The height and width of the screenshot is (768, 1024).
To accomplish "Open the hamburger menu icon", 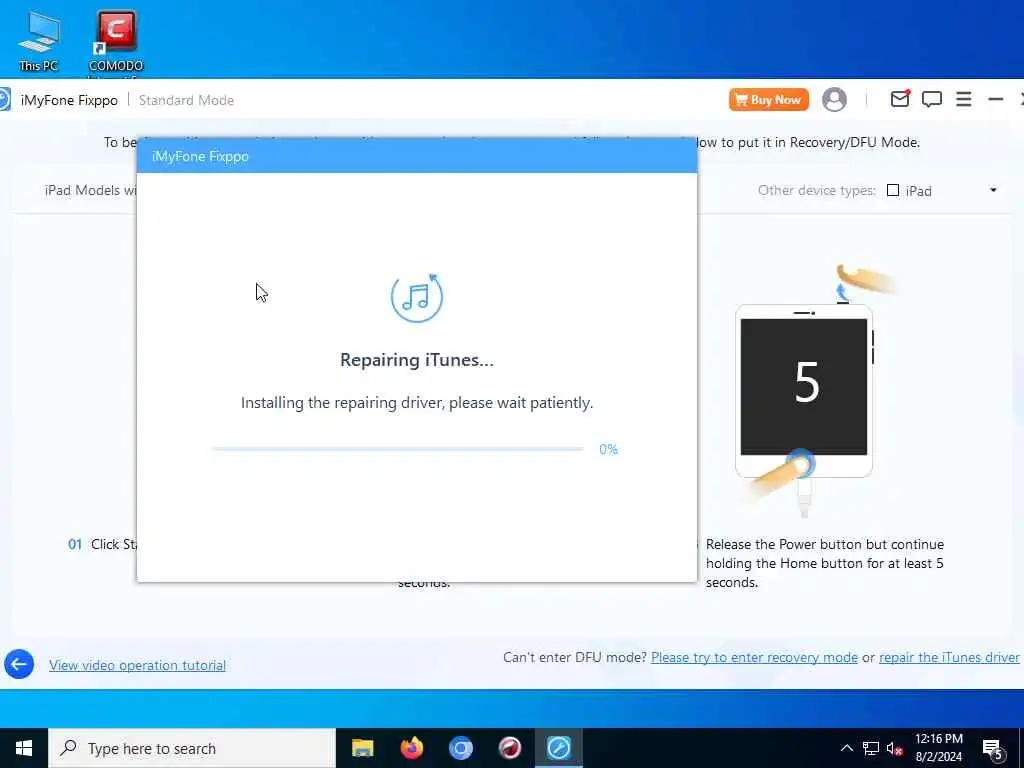I will [x=963, y=99].
